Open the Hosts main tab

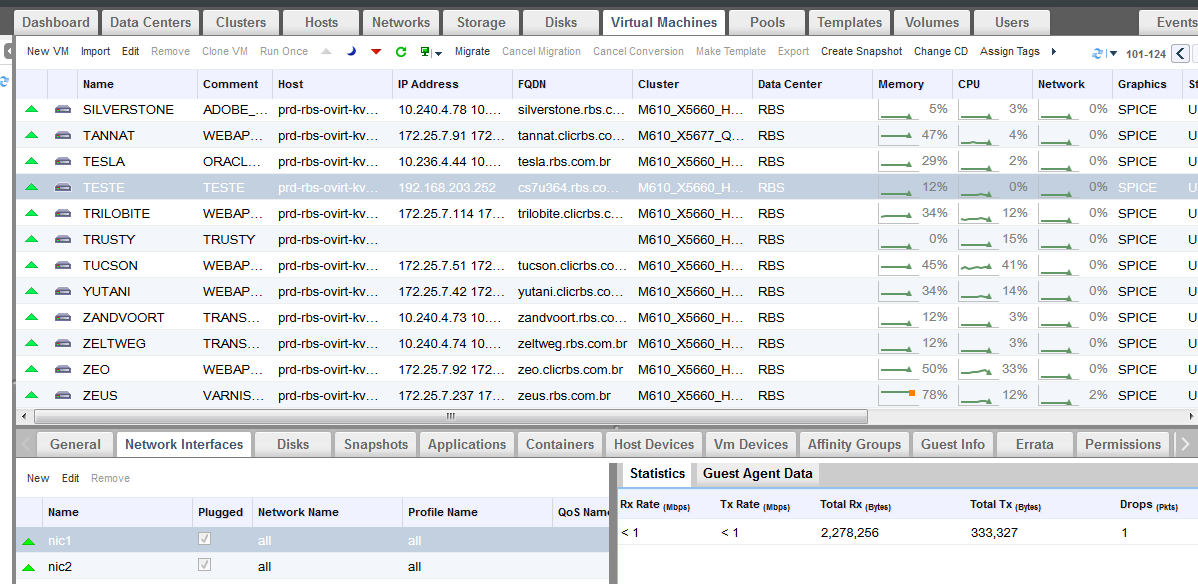pyautogui.click(x=321, y=22)
